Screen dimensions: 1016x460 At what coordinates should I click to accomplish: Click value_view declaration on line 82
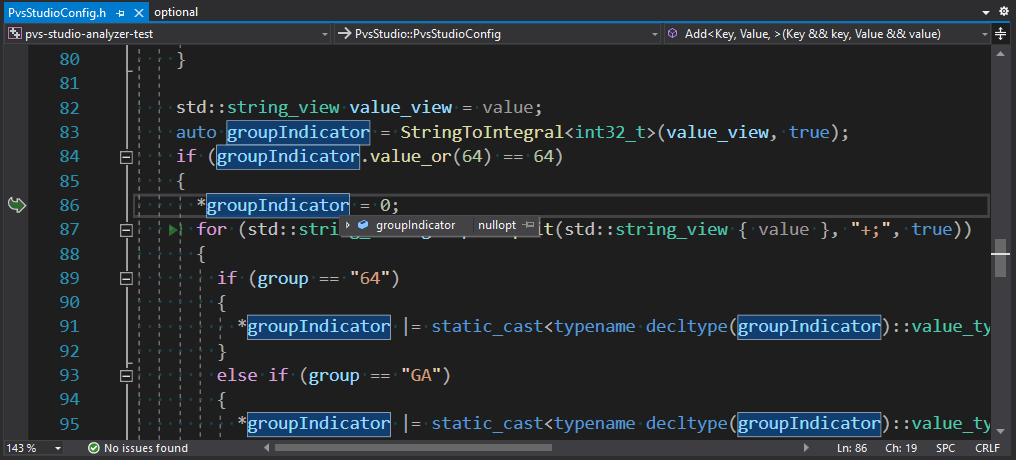pos(400,108)
